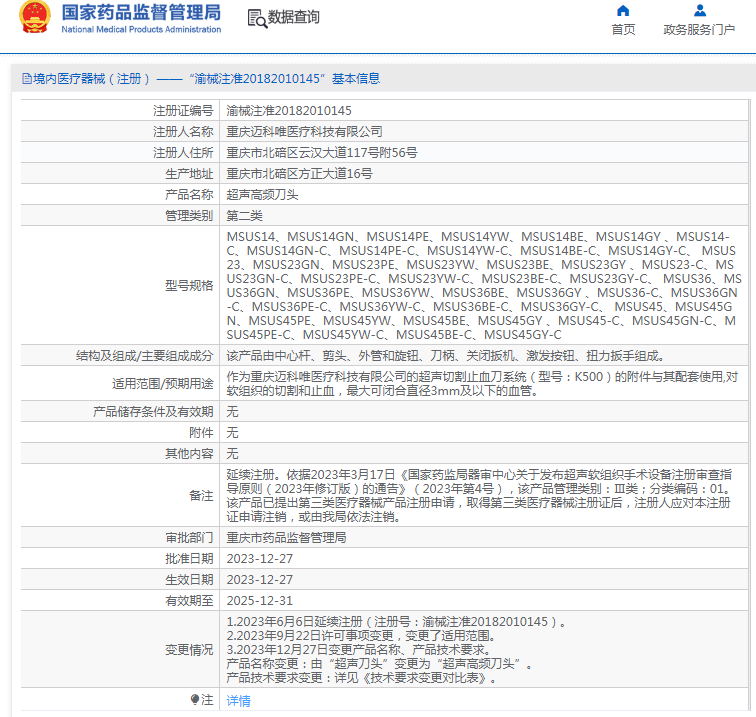This screenshot has width=756, height=717.
Task: Select approving department 重庆市药品监督管理局
Action: 286,538
